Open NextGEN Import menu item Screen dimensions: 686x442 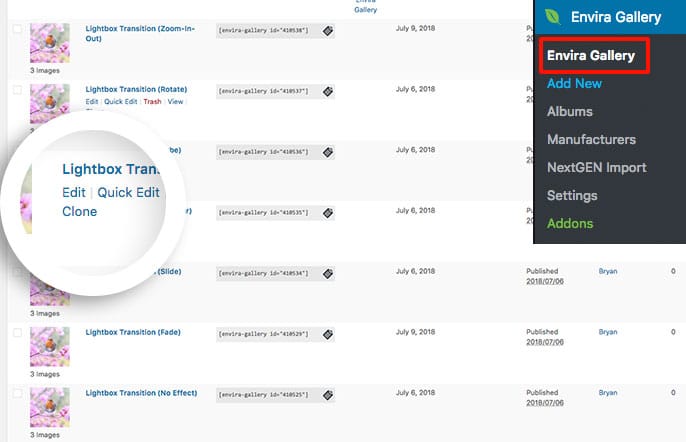[597, 167]
